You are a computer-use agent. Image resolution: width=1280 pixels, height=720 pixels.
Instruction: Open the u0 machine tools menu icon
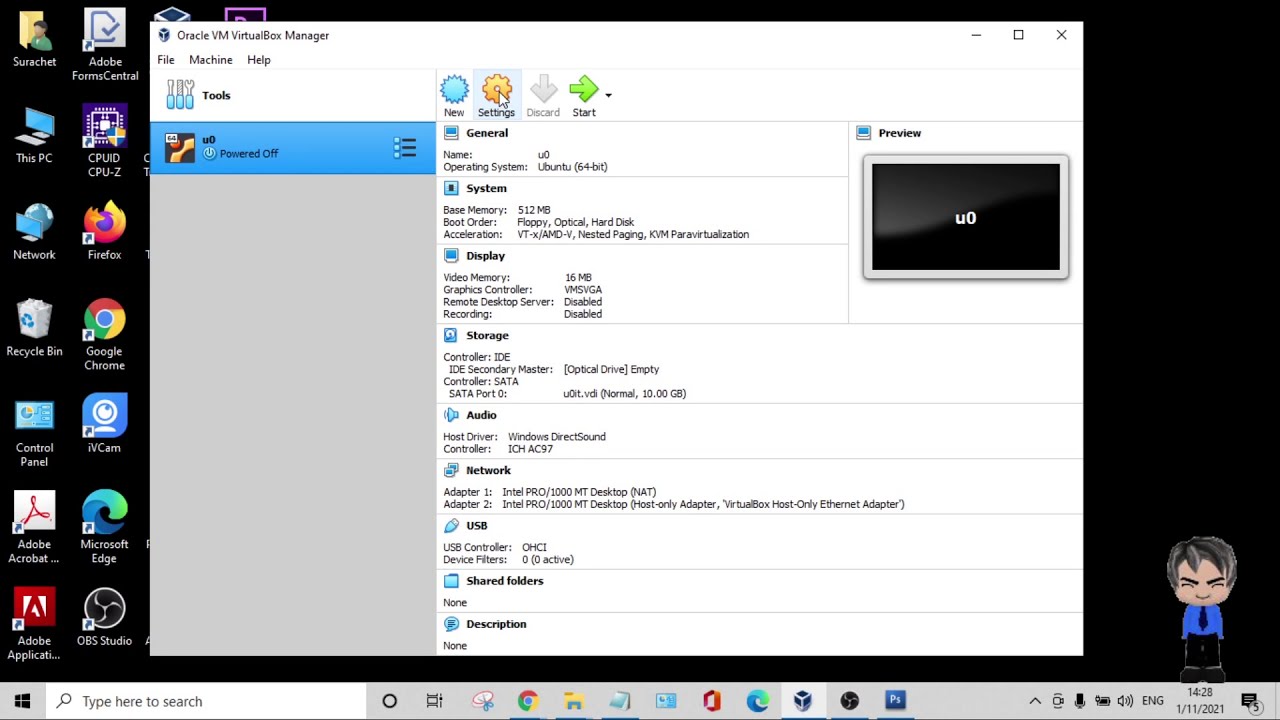[405, 148]
